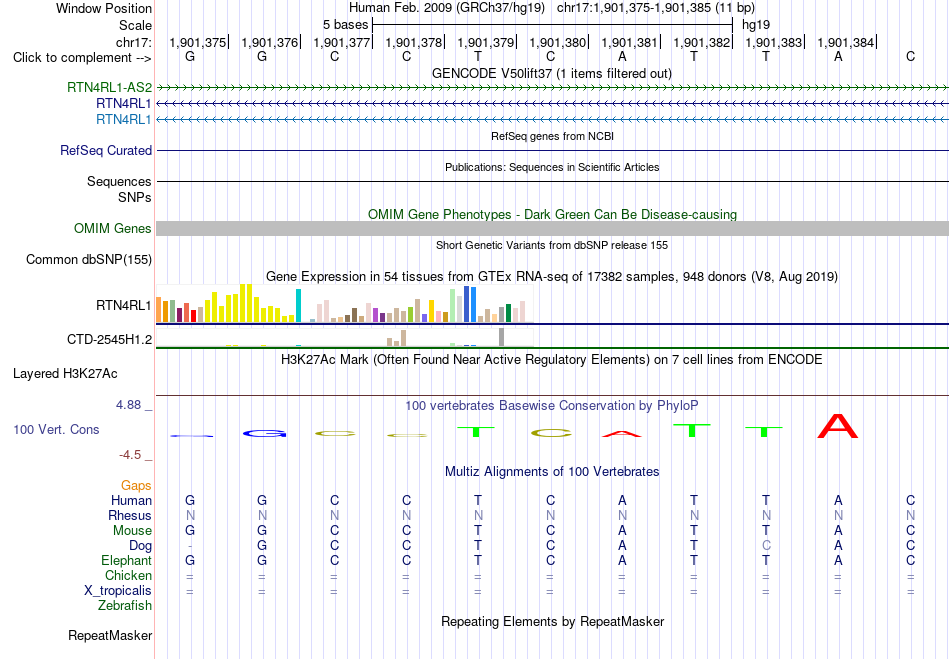Screen dimensions: 950x659
Task: Click the 1,901,382 position label
Action: point(702,42)
